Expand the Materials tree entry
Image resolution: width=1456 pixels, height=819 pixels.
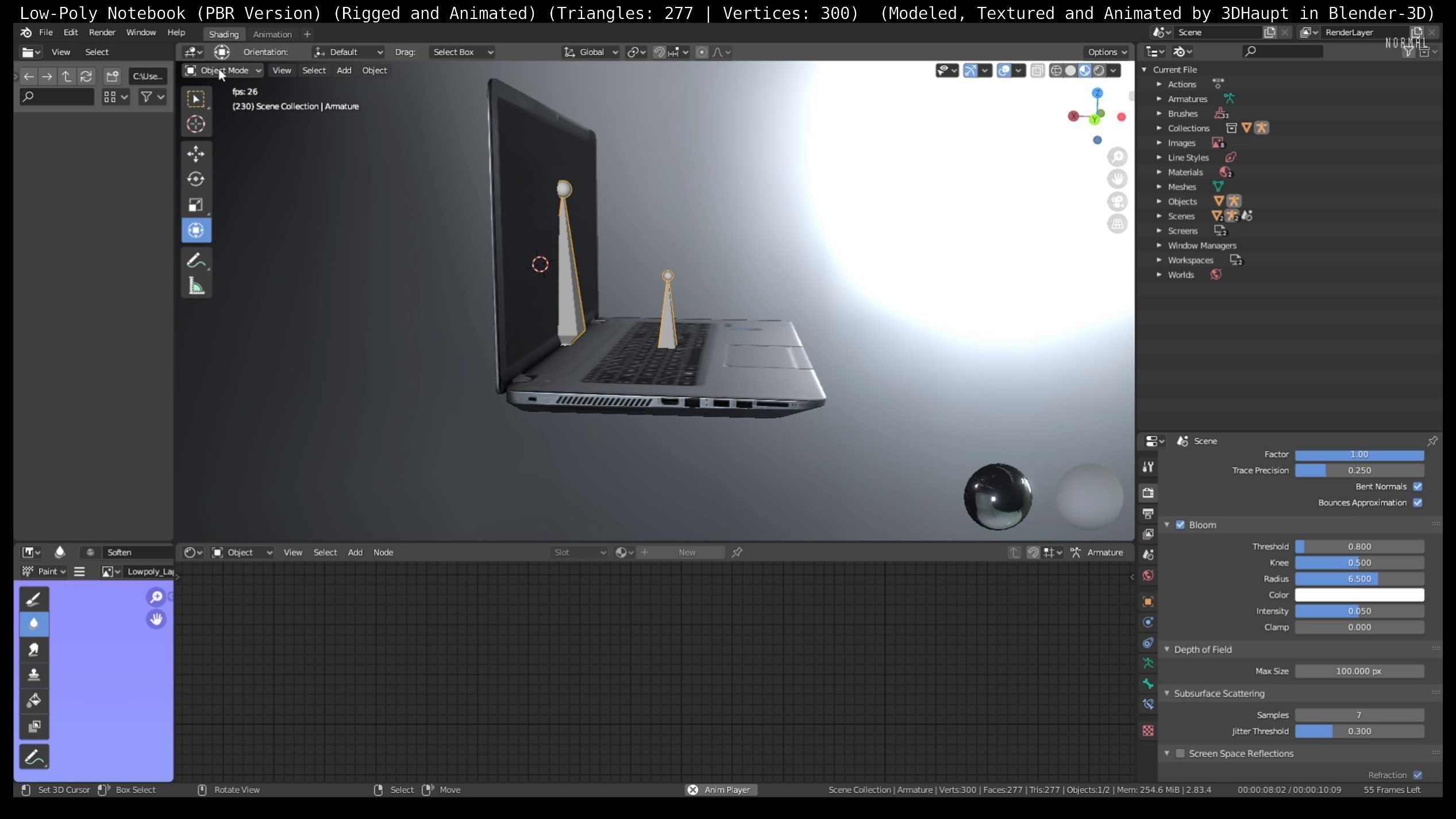[1159, 172]
